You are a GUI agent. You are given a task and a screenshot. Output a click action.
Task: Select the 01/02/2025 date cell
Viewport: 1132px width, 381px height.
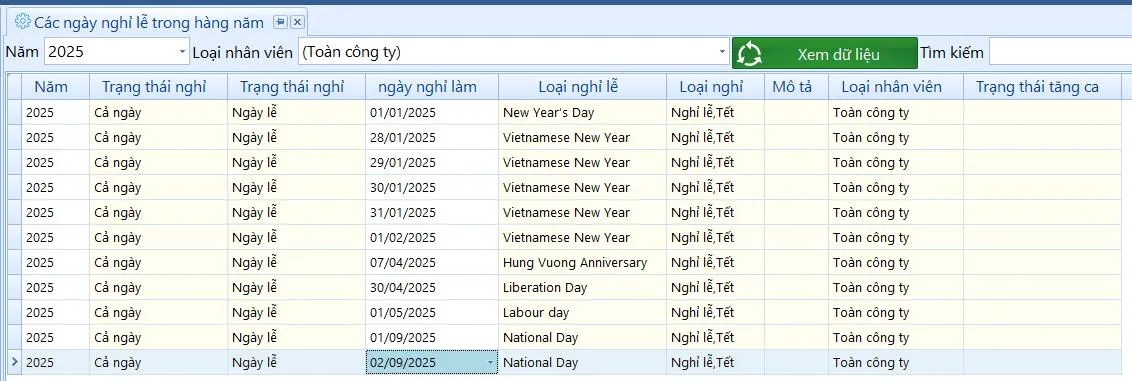432,237
